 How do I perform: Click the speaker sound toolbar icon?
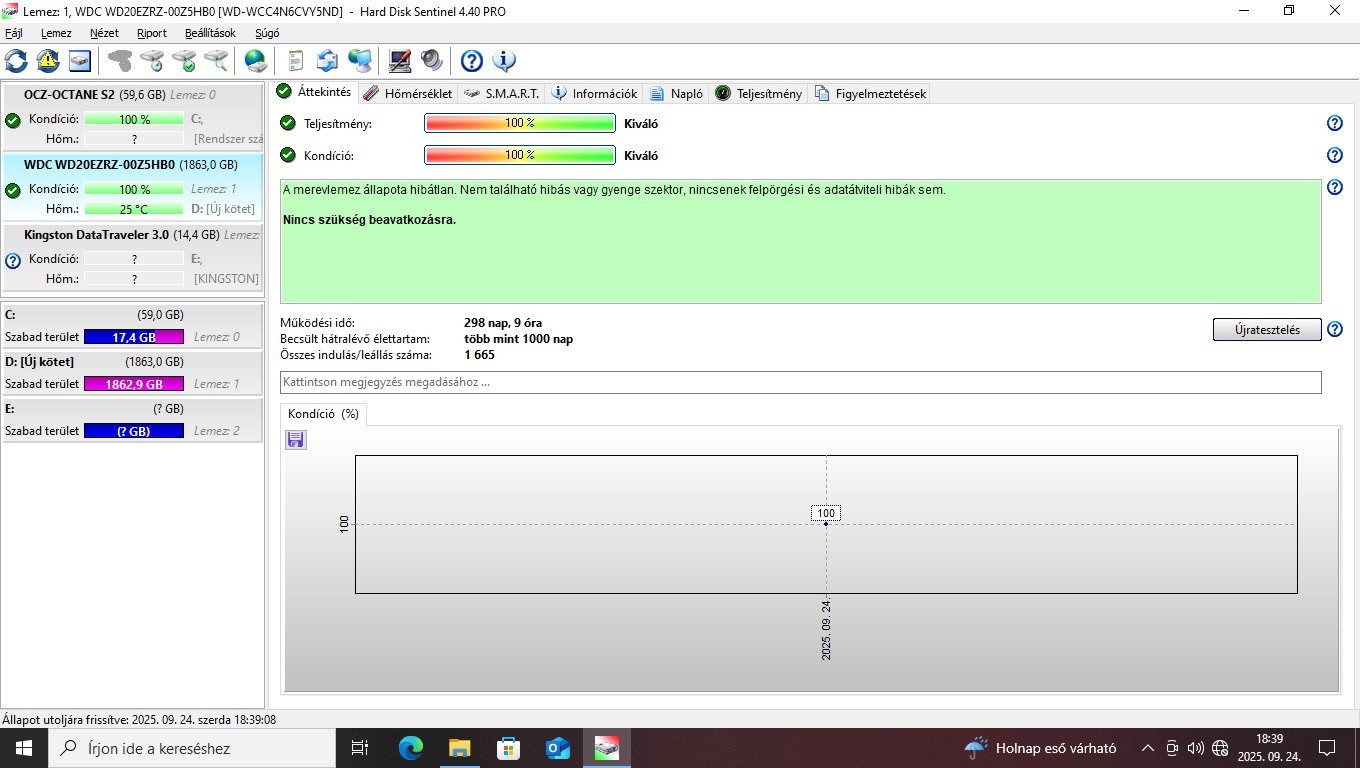[x=431, y=61]
